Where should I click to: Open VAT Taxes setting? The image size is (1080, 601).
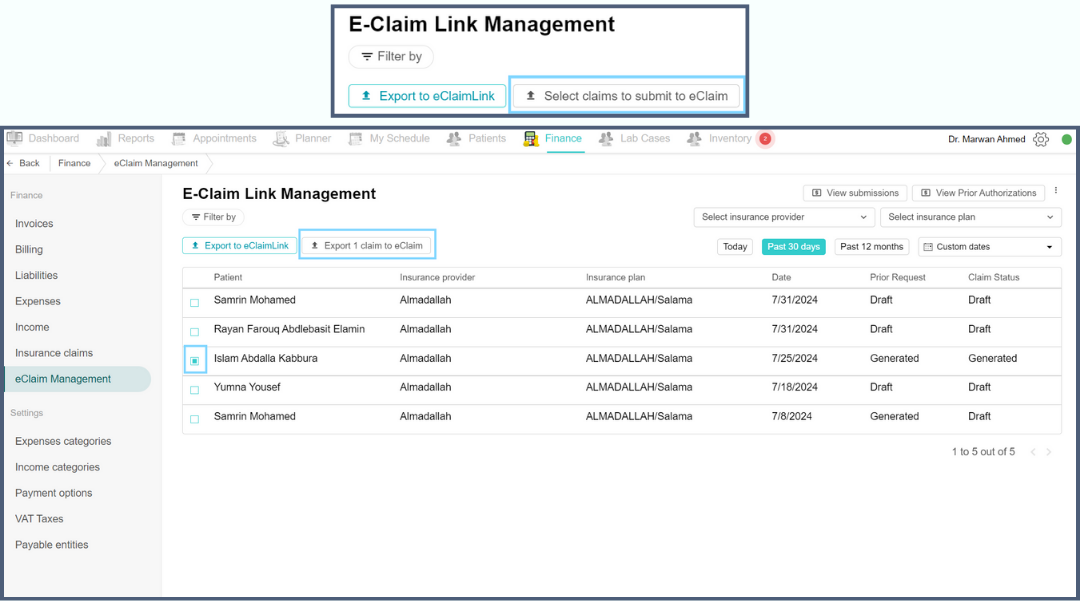[x=39, y=519]
